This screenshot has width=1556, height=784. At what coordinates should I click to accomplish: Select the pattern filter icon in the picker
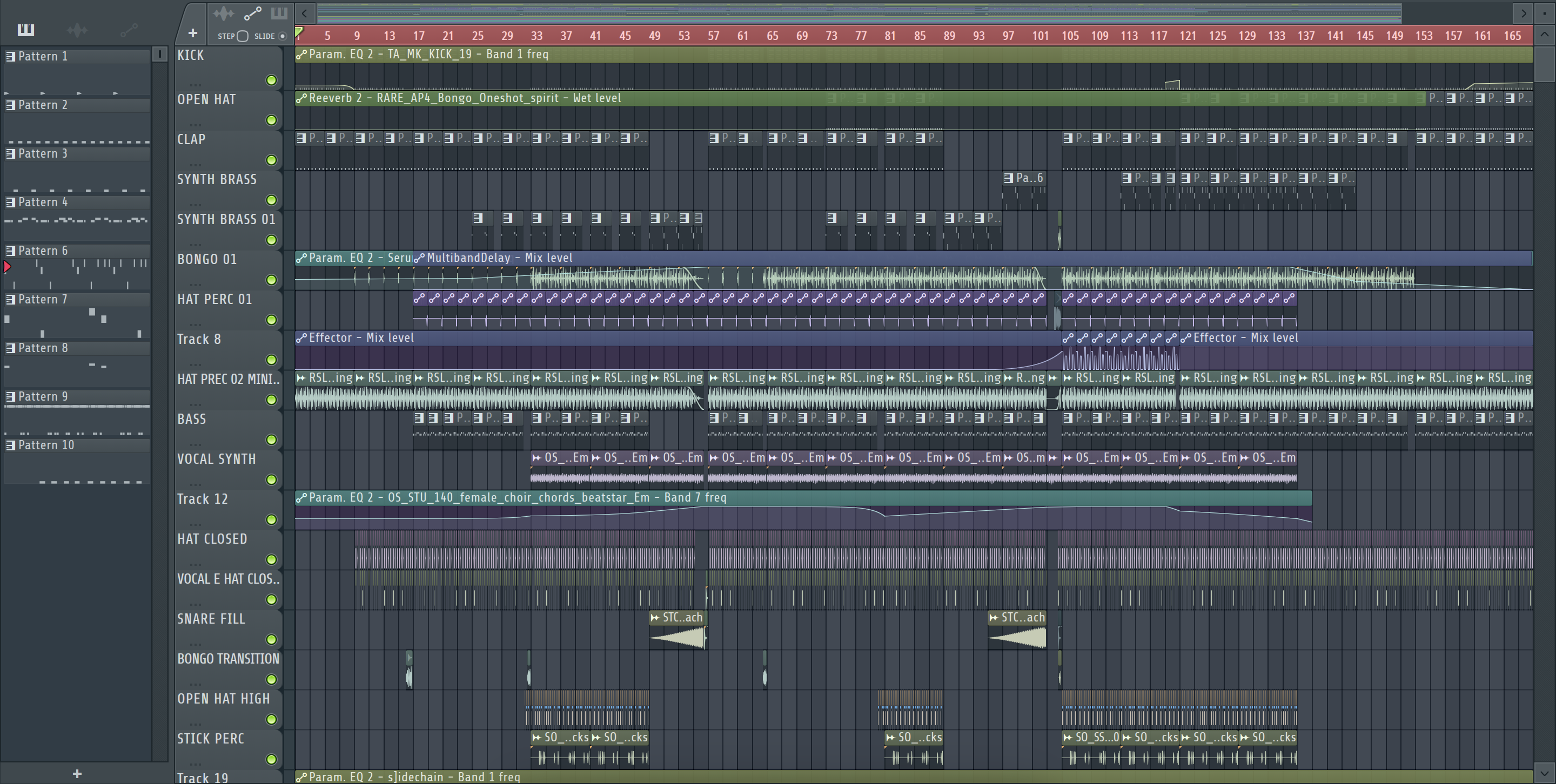click(26, 30)
